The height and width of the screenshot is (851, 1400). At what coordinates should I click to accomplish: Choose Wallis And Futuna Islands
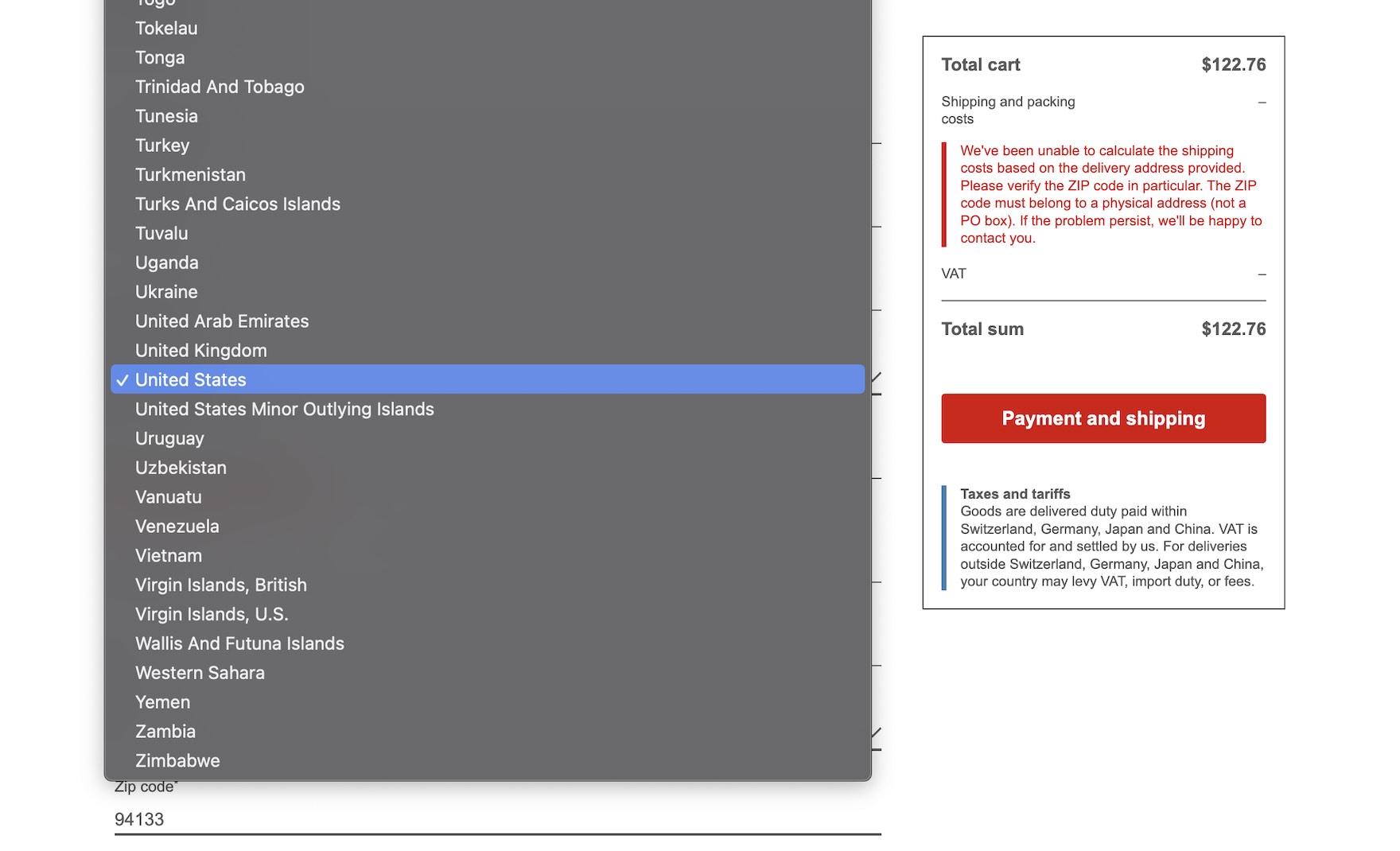pyautogui.click(x=239, y=644)
